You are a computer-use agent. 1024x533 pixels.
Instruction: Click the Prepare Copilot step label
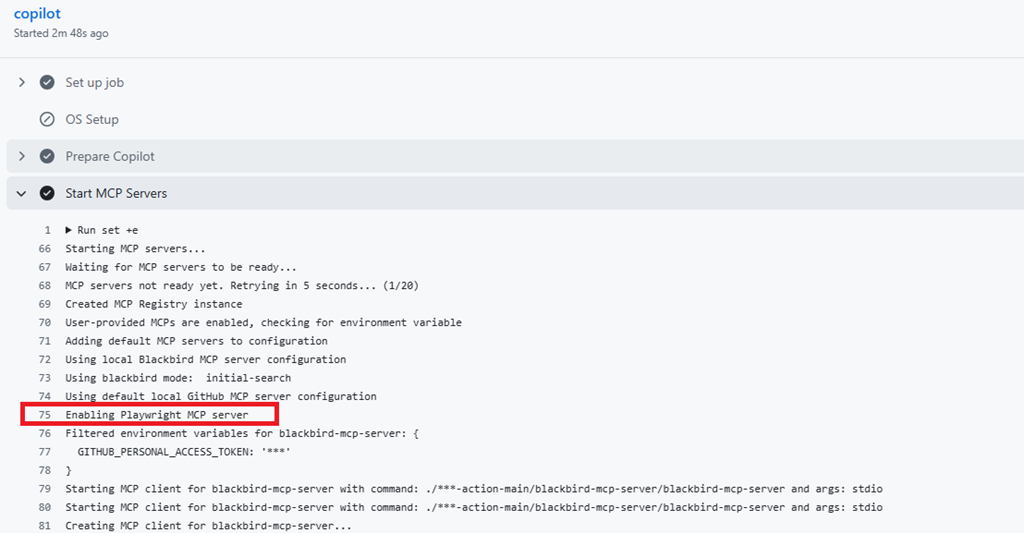pos(110,157)
